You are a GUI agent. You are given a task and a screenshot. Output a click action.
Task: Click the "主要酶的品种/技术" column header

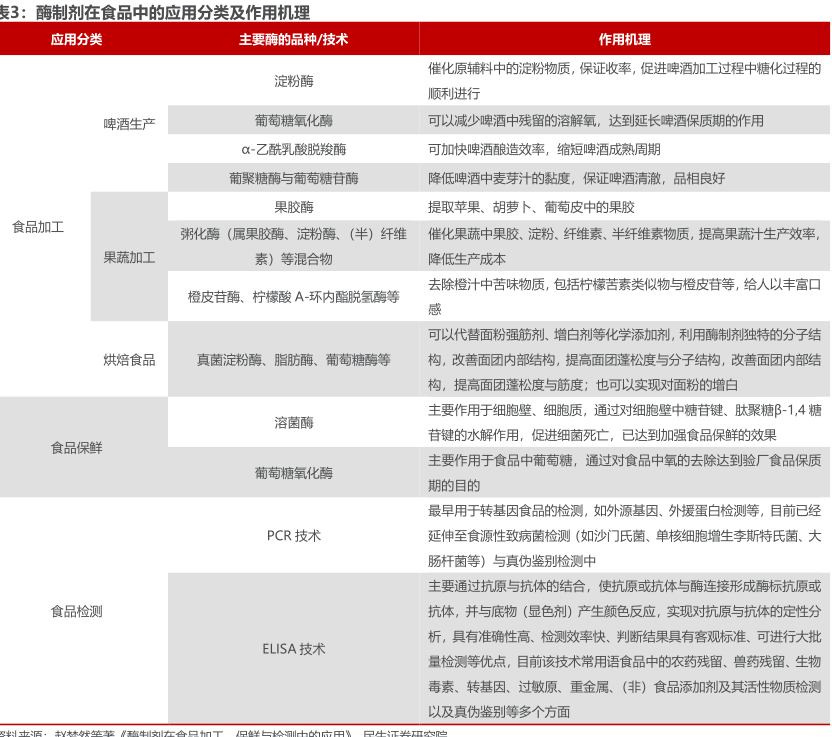293,39
